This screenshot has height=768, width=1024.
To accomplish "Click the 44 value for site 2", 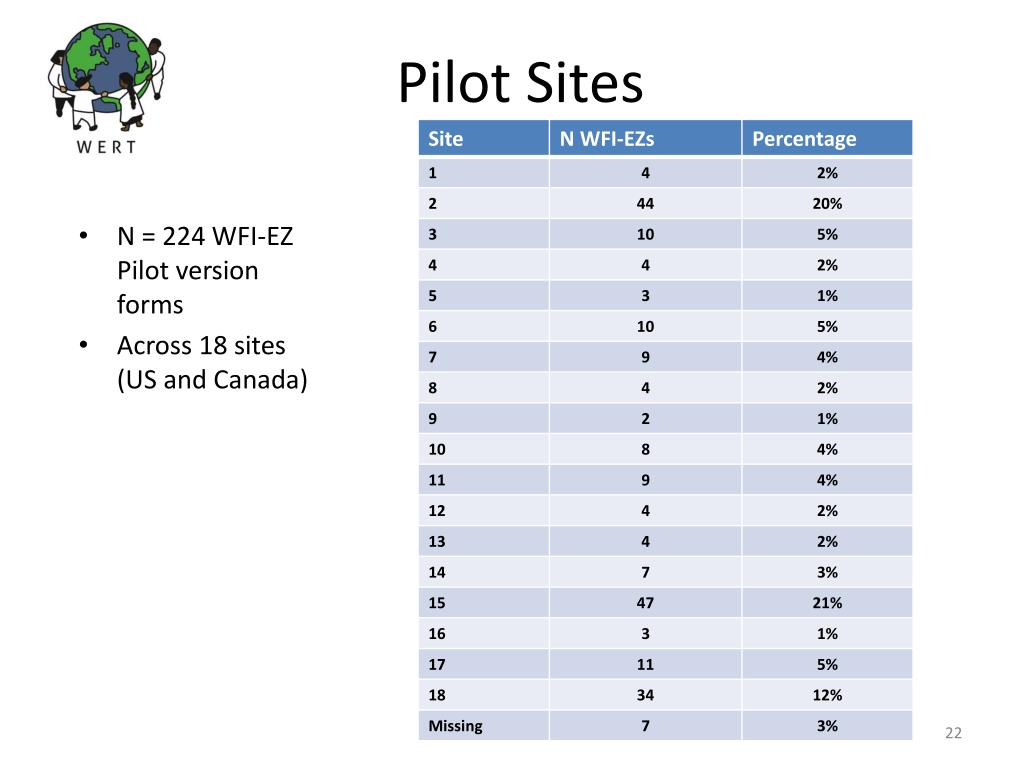I will point(645,204).
